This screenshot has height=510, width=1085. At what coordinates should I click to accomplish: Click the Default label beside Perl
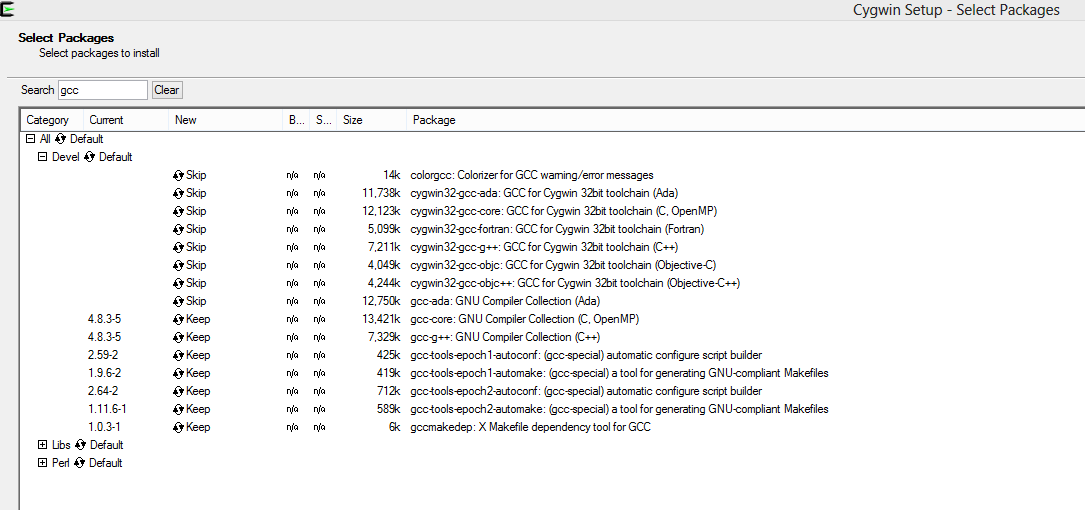pos(105,463)
